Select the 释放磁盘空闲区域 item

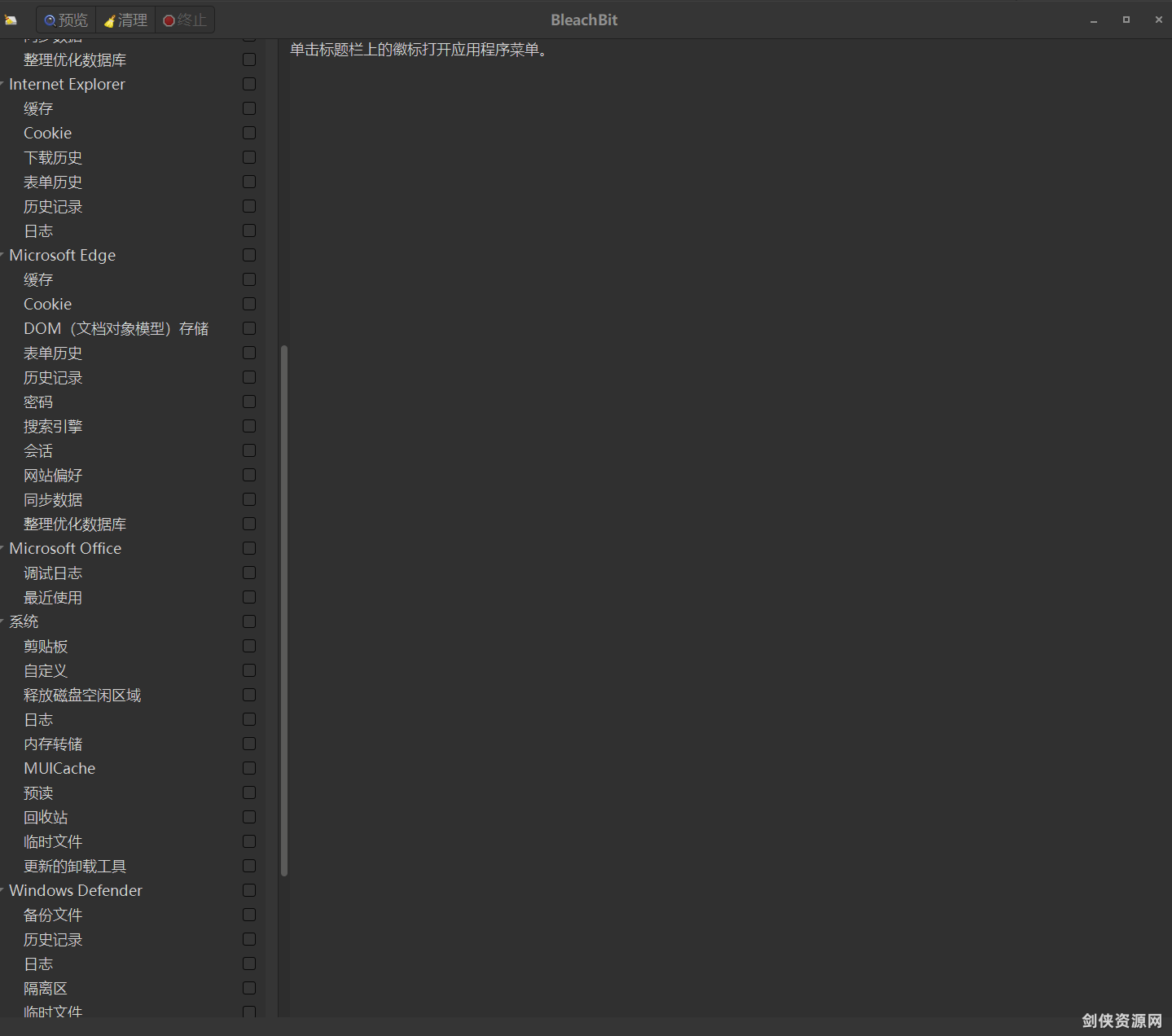(82, 695)
